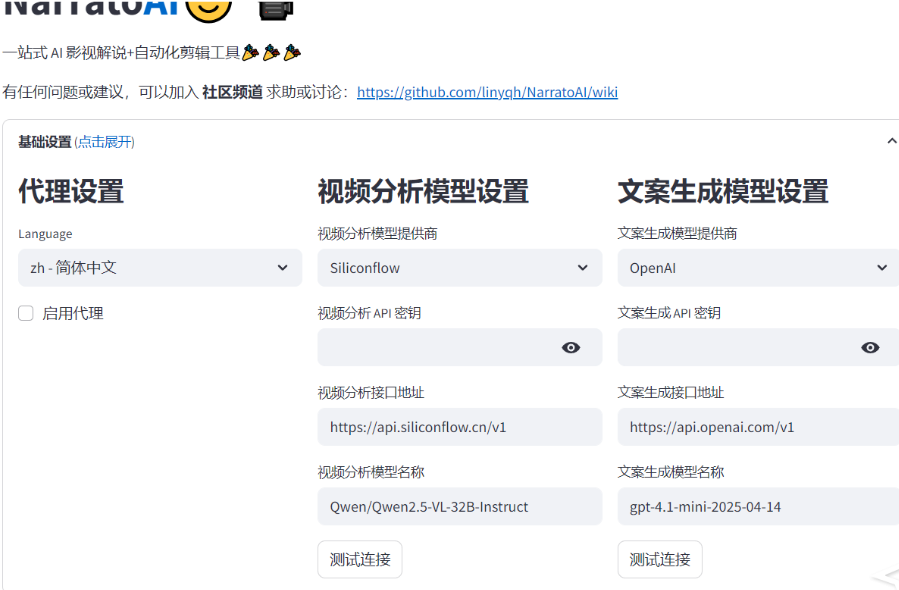Reveal the 文案生成 API 密钥 via eye icon
Viewport: 899px width, 590px height.
click(870, 347)
